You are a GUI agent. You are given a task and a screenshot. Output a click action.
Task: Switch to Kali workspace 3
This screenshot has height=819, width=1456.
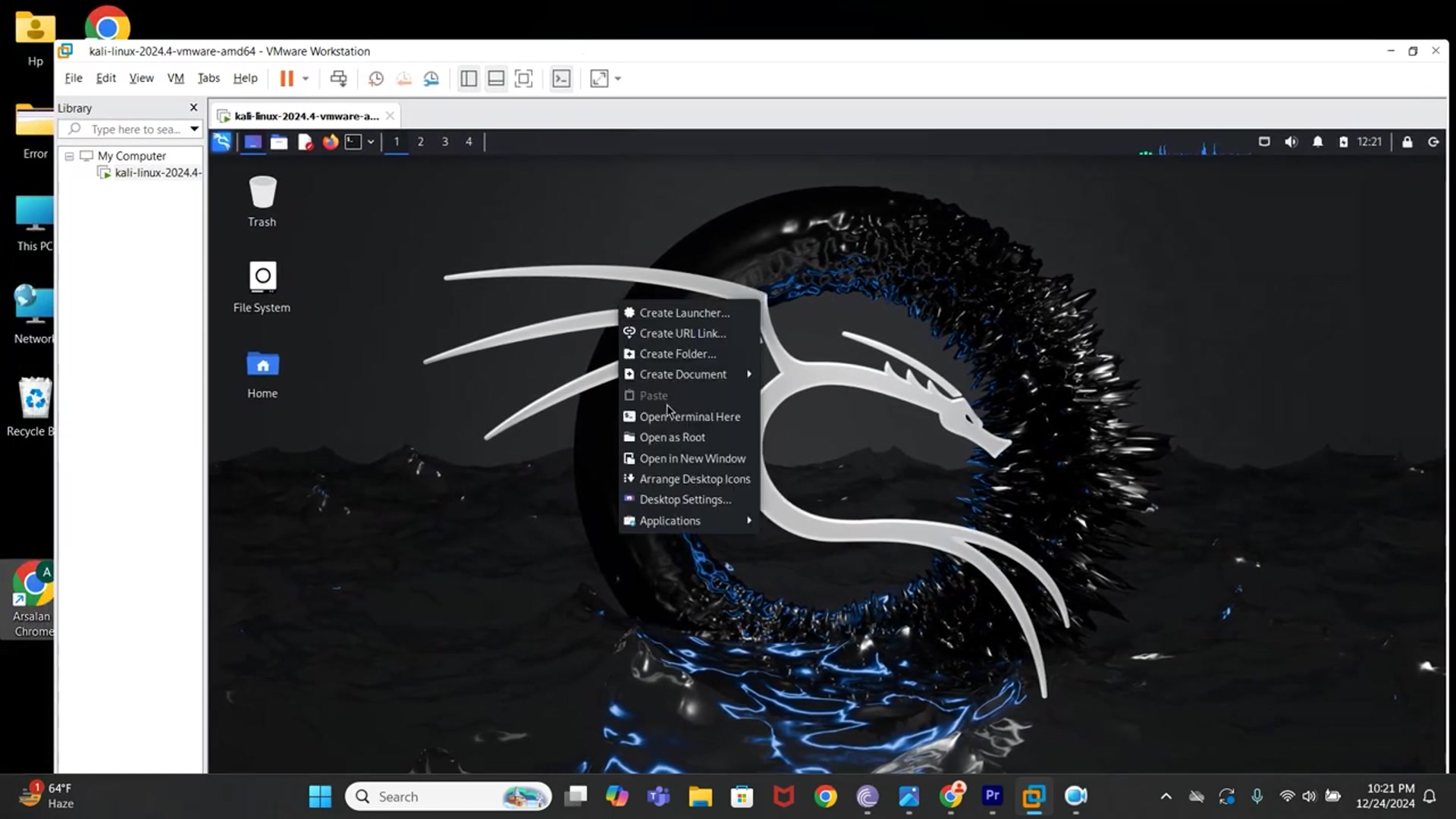[x=444, y=142]
